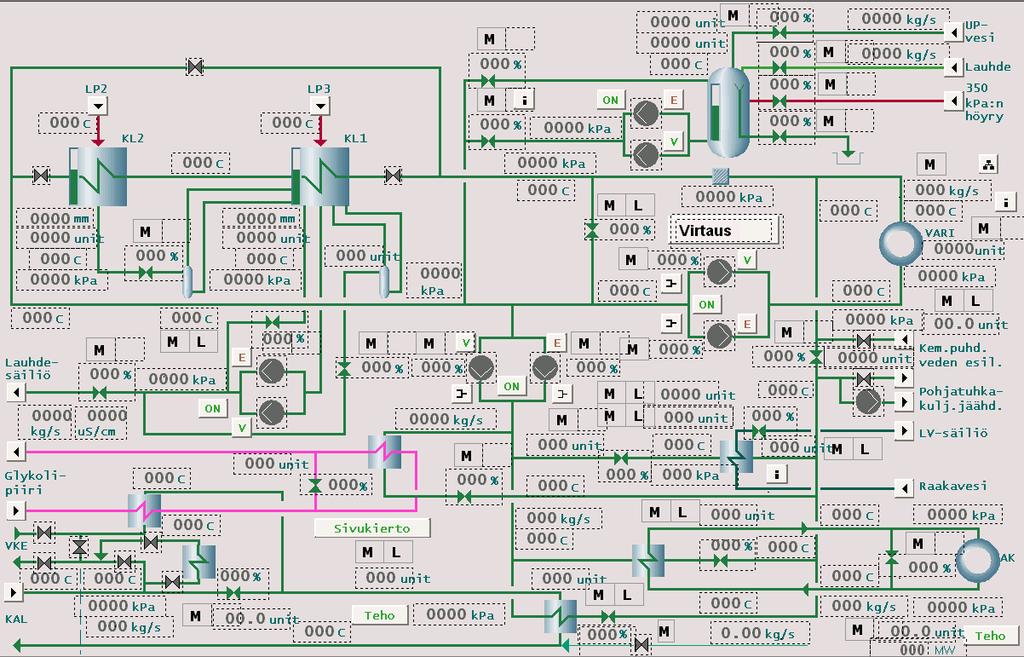The image size is (1024, 657).
Task: Click the L button under Sivukierto
Action: click(x=396, y=552)
